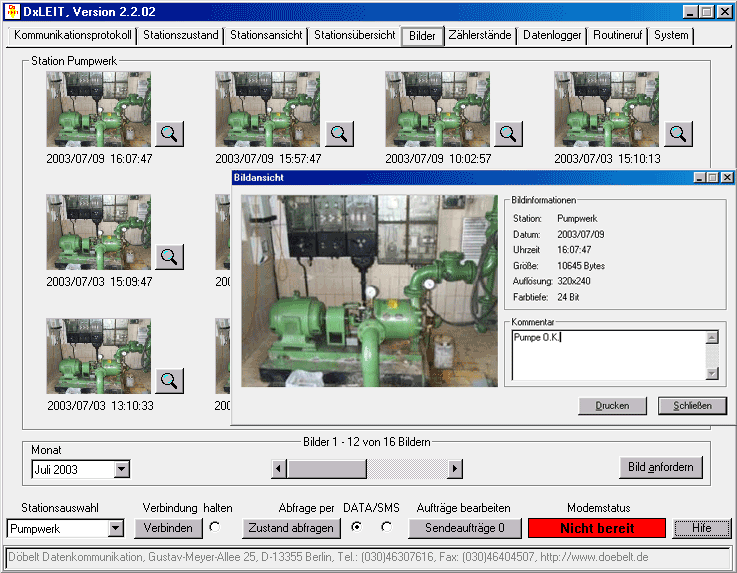Click image scrollbar left arrow
Screen dimensions: 737x573
tap(279, 469)
